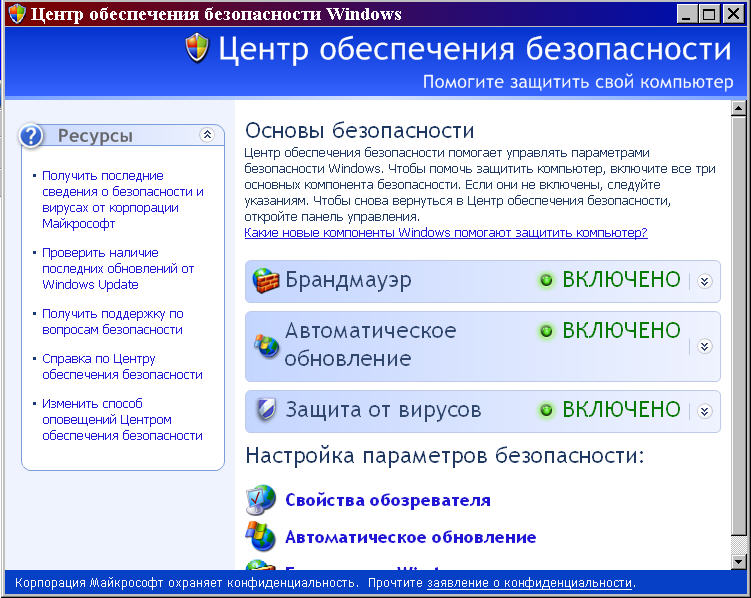The image size is (751, 598).
Task: Click the vertical scrollbar thumb
Action: tap(738, 326)
